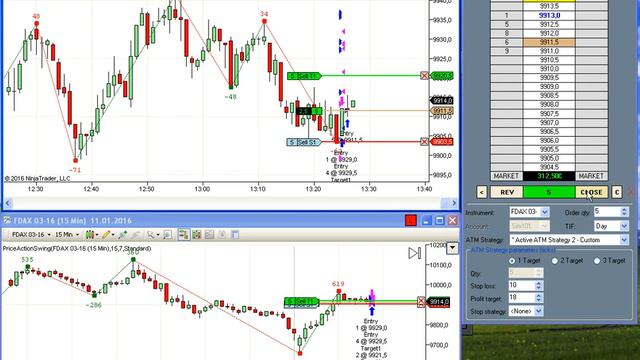This screenshot has width=640, height=360.
Task: Open the Account dropdown
Action: 544,226
